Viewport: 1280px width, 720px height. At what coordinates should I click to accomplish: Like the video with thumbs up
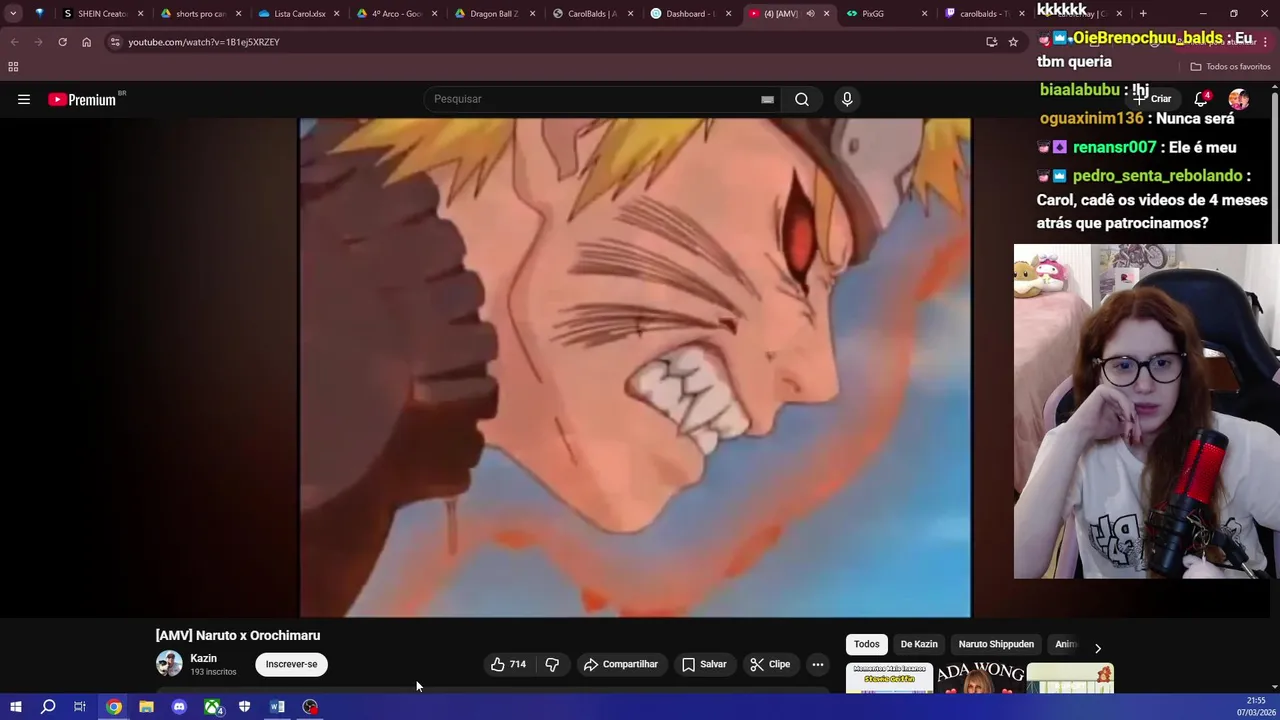click(x=508, y=664)
